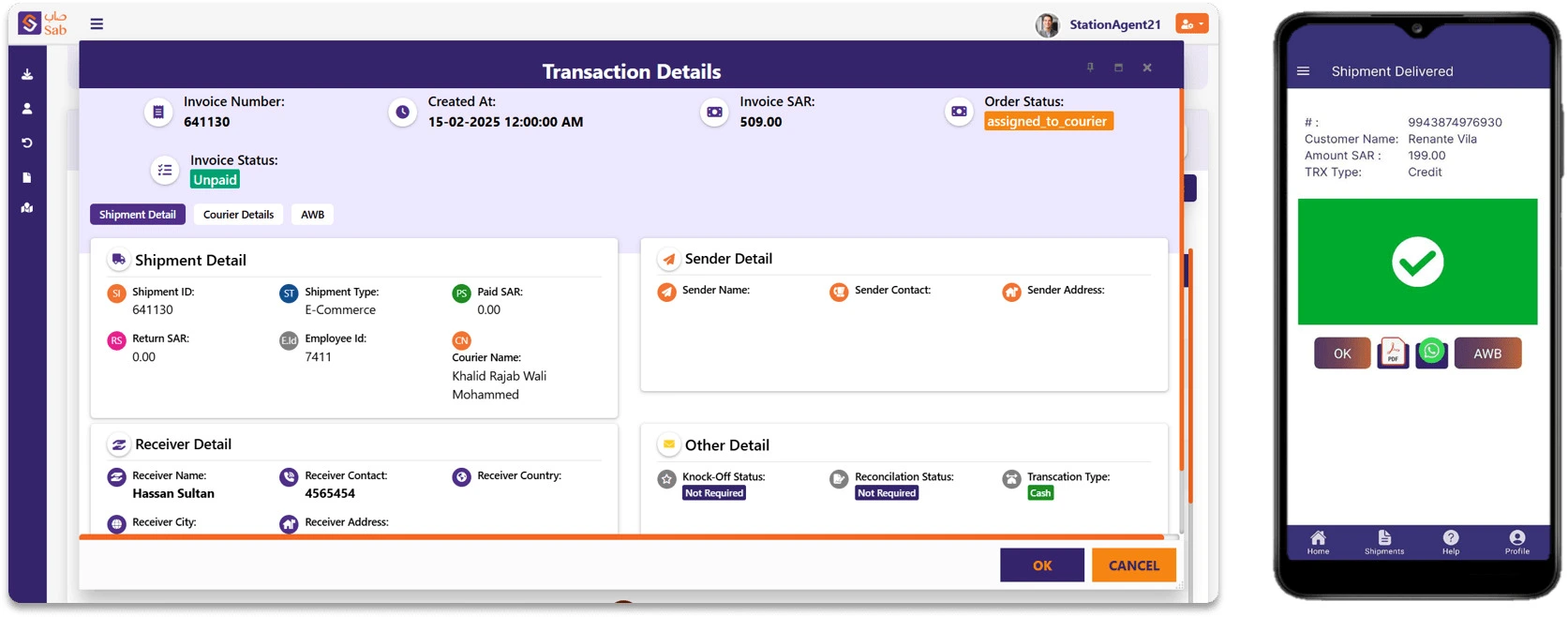Click the orange CANCEL button

point(1134,565)
